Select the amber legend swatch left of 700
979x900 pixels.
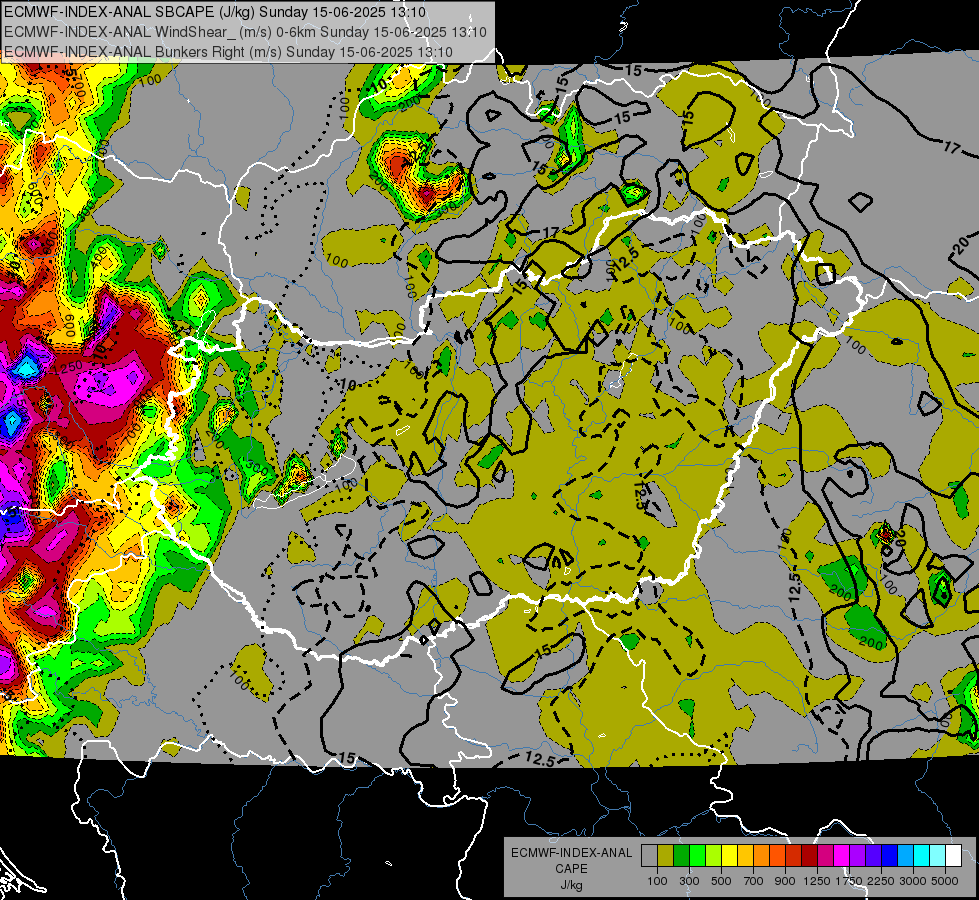pos(745,856)
